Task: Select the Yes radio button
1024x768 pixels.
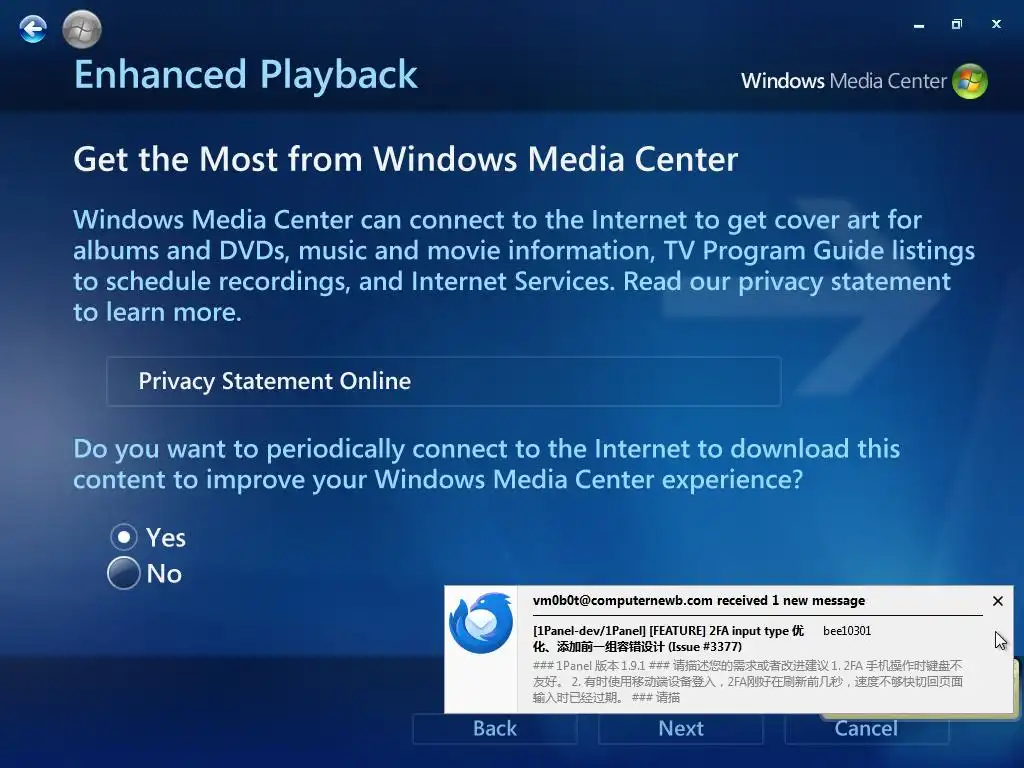Action: (123, 537)
